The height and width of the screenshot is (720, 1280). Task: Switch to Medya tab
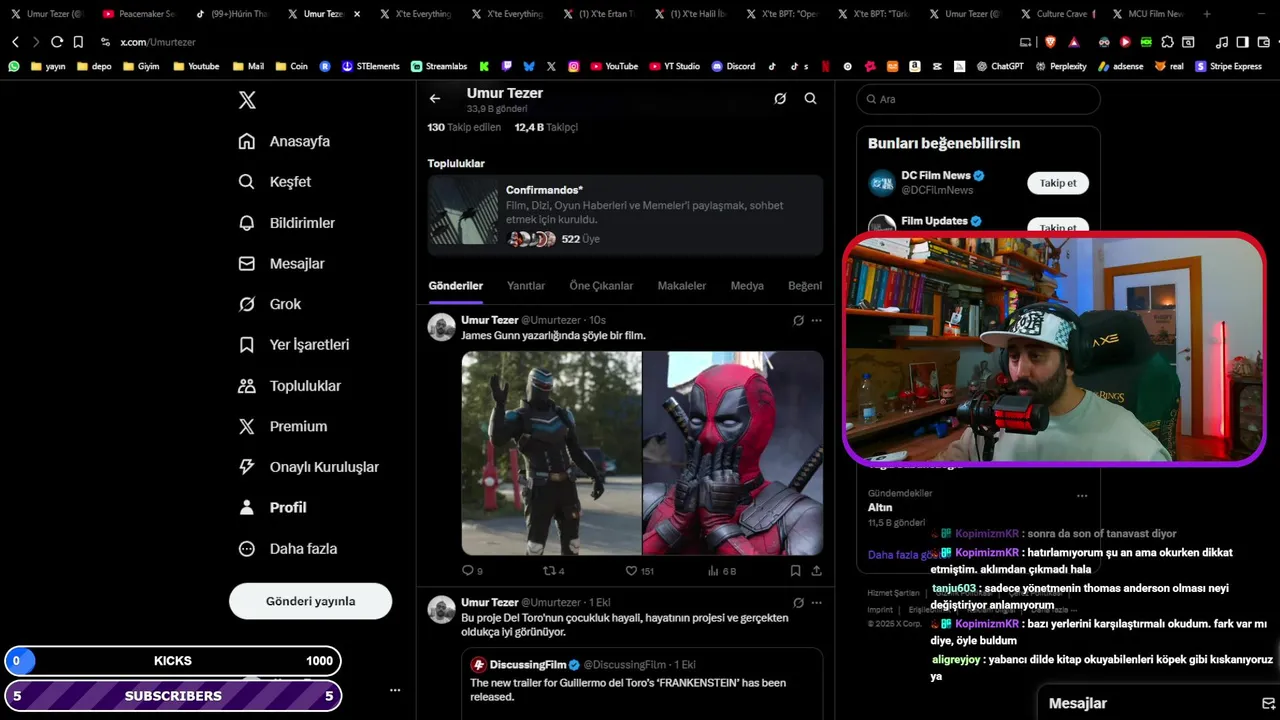(x=747, y=286)
